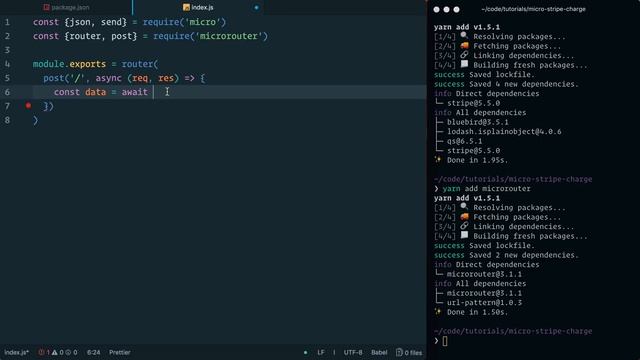Click 'microrouter@3.1.1' under Direct dependencies in the terminal
Viewport: 640px width, 360px height.
(x=484, y=274)
